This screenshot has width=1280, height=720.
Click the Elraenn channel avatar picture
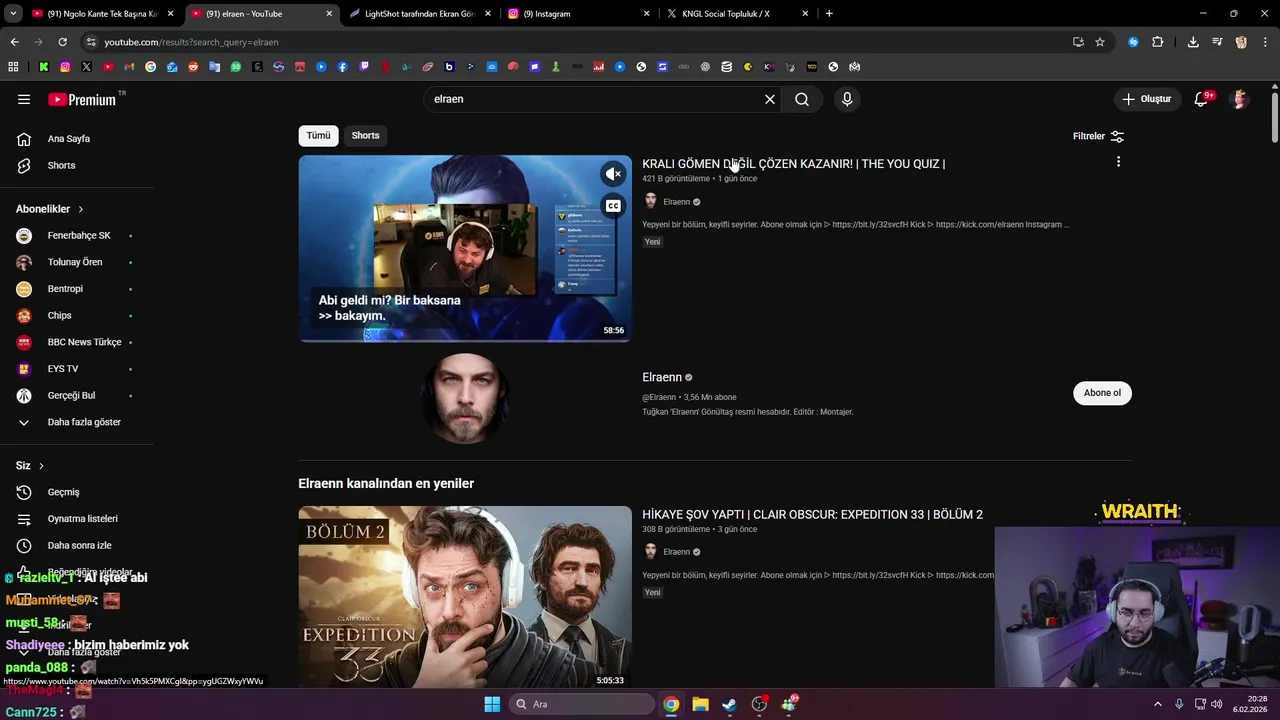465,398
